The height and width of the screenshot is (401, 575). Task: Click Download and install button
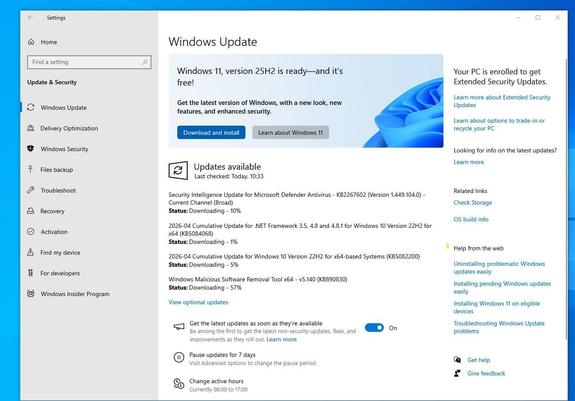tap(211, 132)
